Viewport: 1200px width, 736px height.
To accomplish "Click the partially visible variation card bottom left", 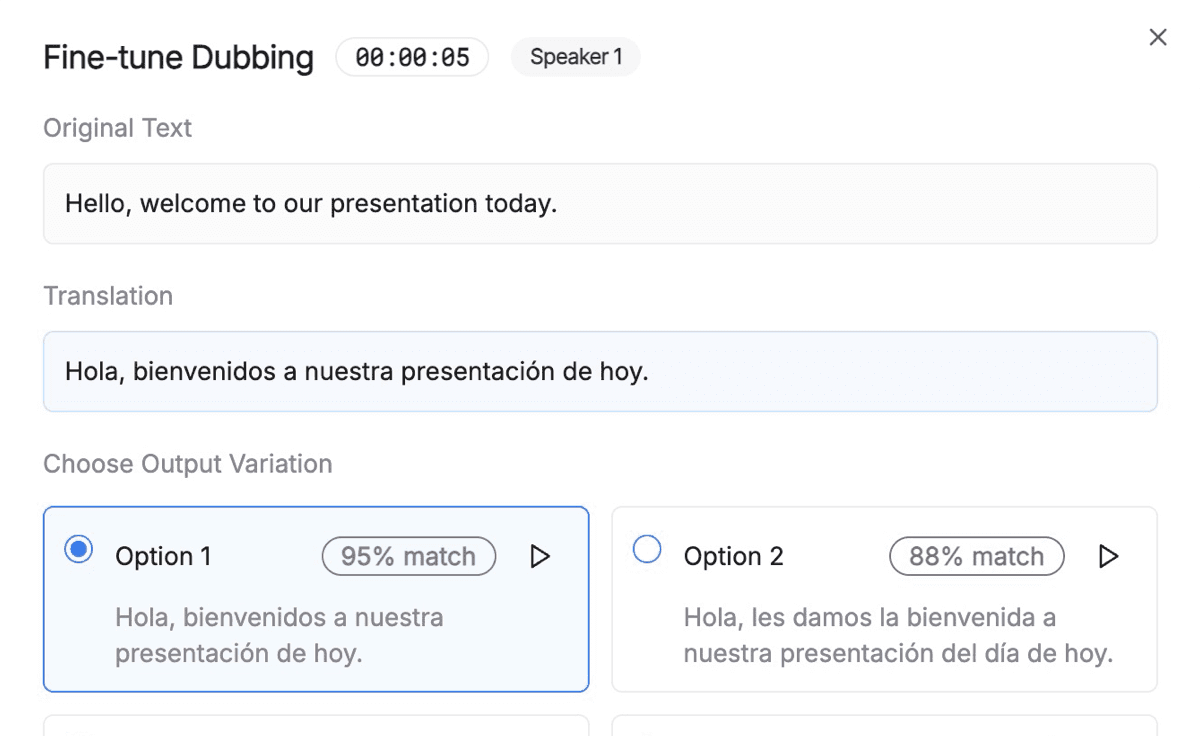I will [316, 728].
